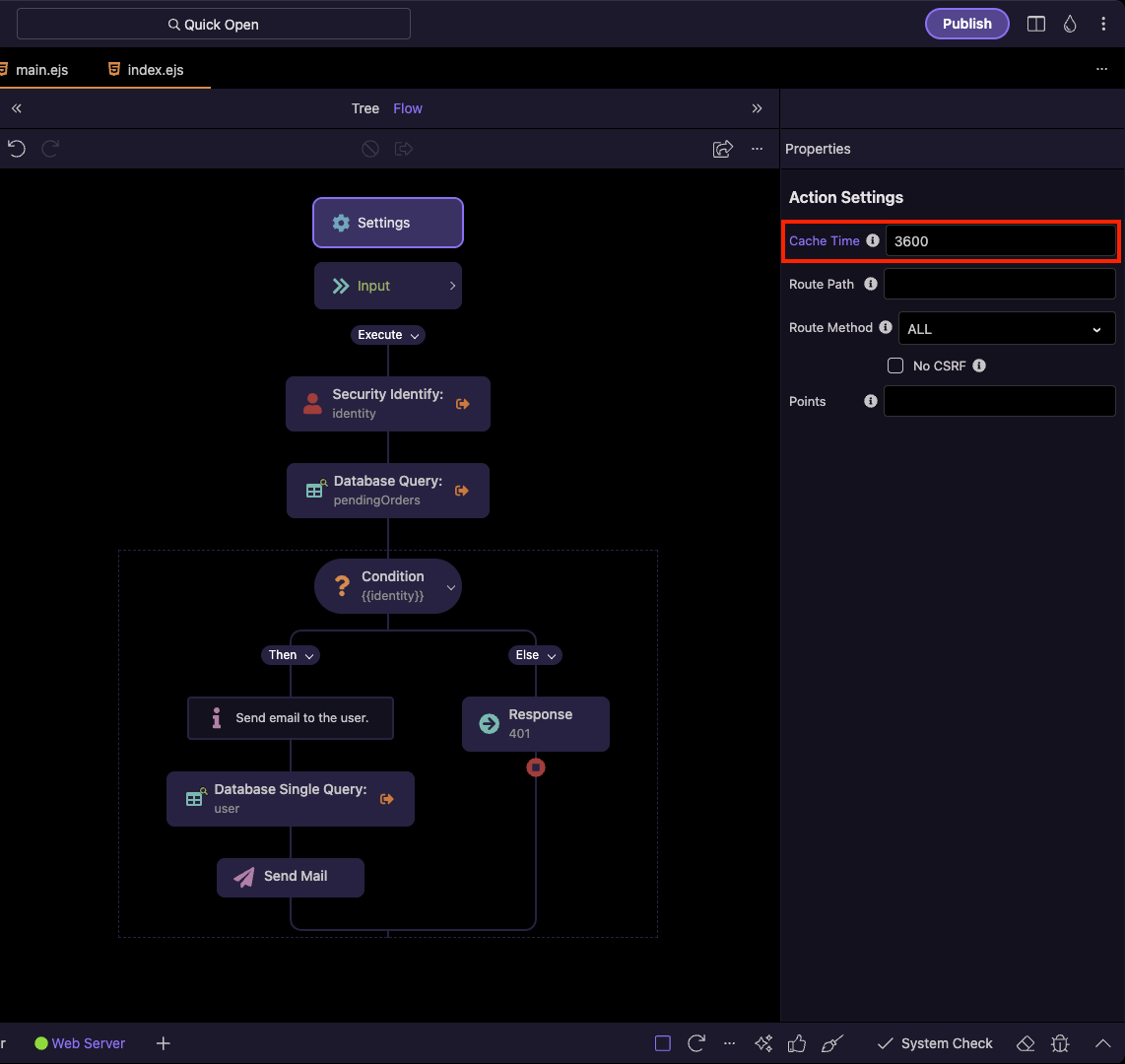Click the debug bug icon in status bar
Image resolution: width=1125 pixels, height=1064 pixels.
(1060, 1043)
